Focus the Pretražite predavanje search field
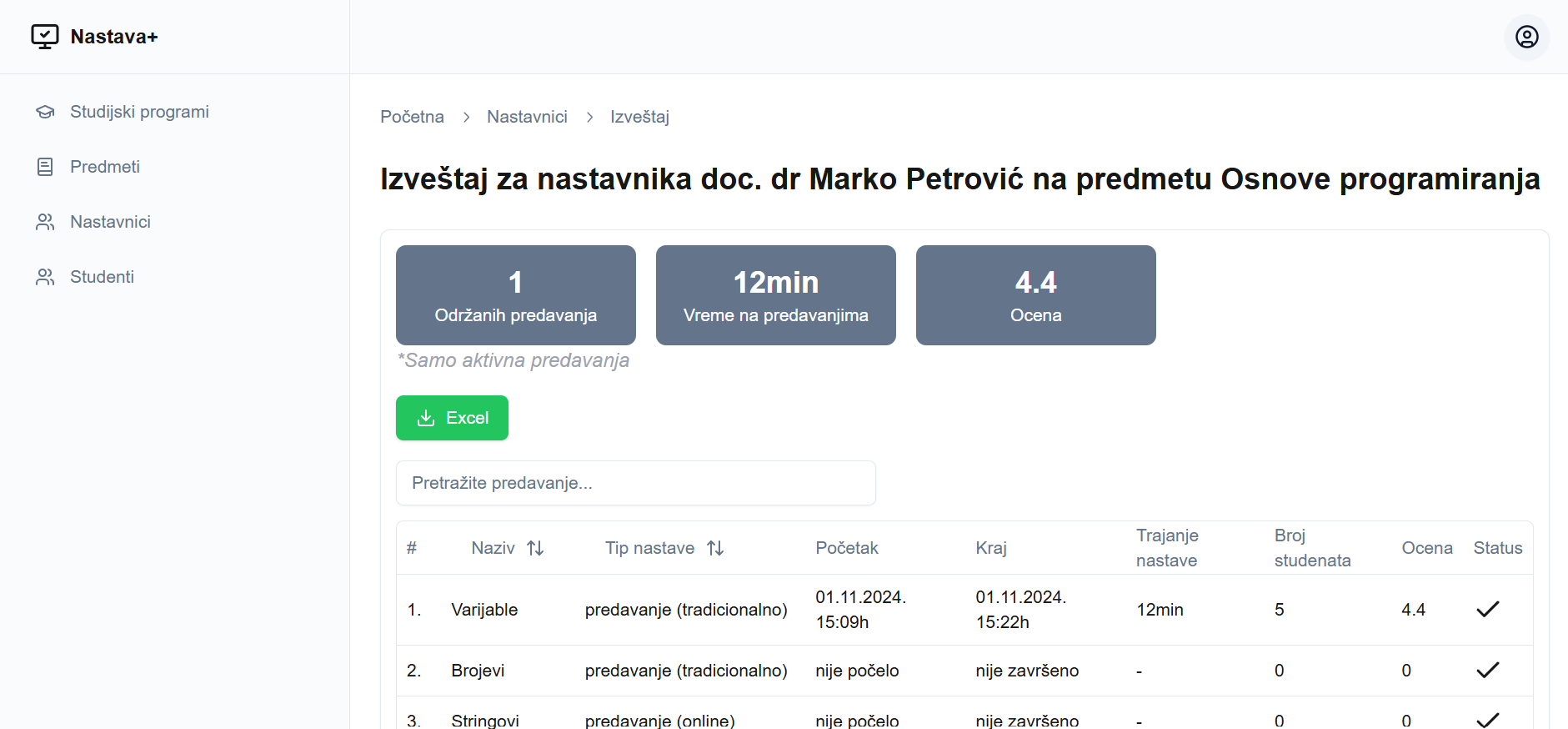The image size is (1568, 729). (x=635, y=483)
